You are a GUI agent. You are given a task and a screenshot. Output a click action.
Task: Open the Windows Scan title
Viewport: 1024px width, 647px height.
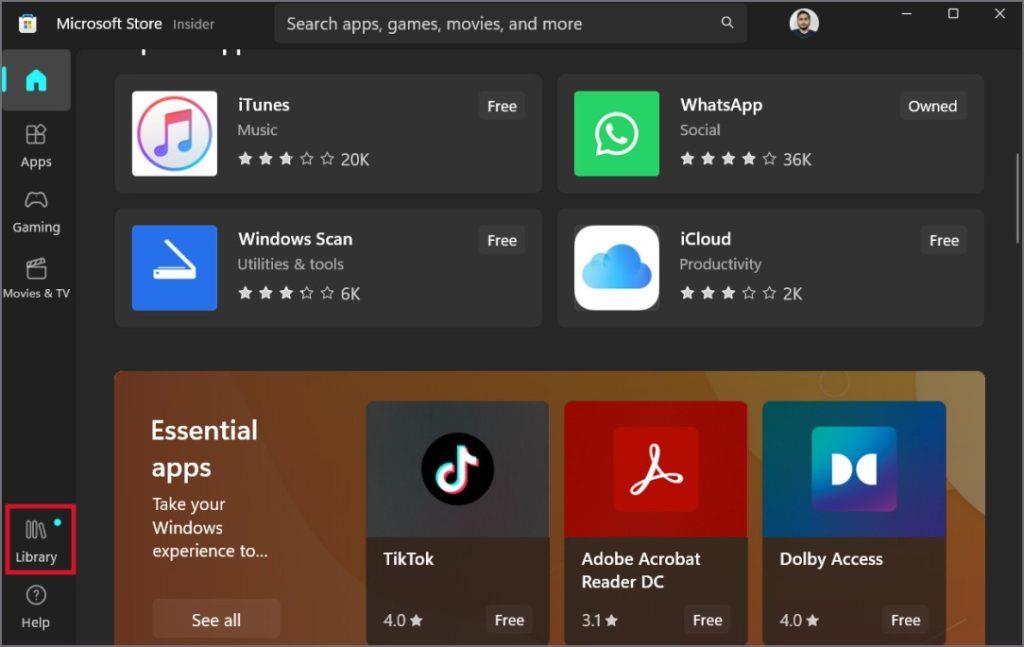click(x=295, y=239)
